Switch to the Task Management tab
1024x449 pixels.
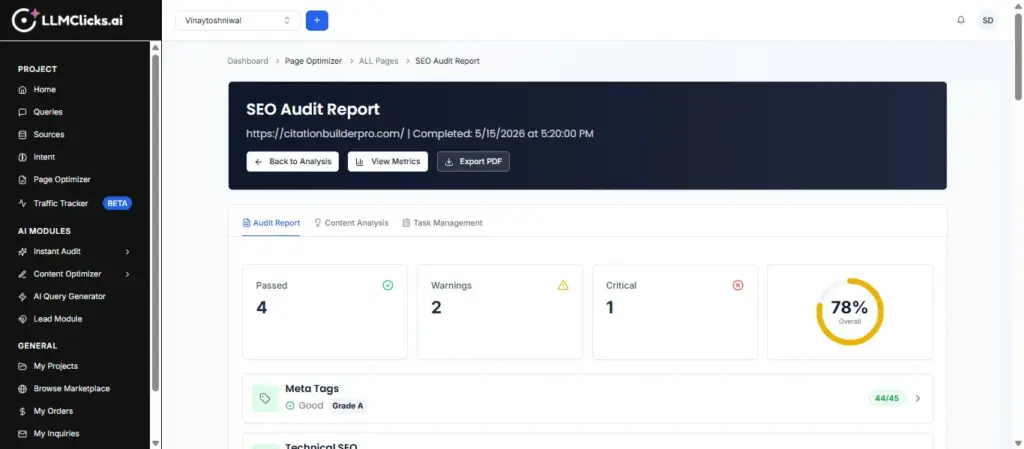coord(442,223)
